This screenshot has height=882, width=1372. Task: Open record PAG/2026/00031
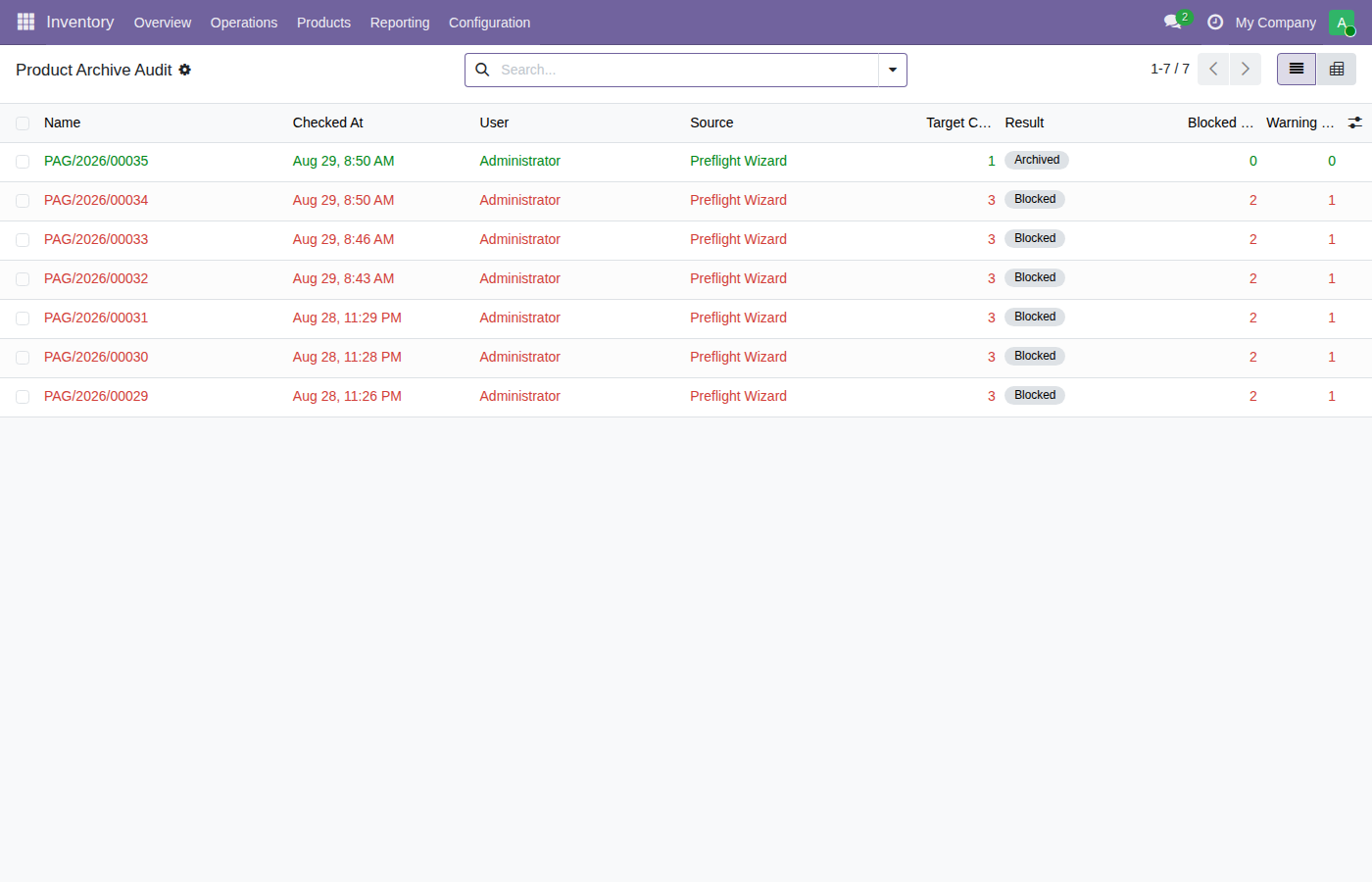96,318
